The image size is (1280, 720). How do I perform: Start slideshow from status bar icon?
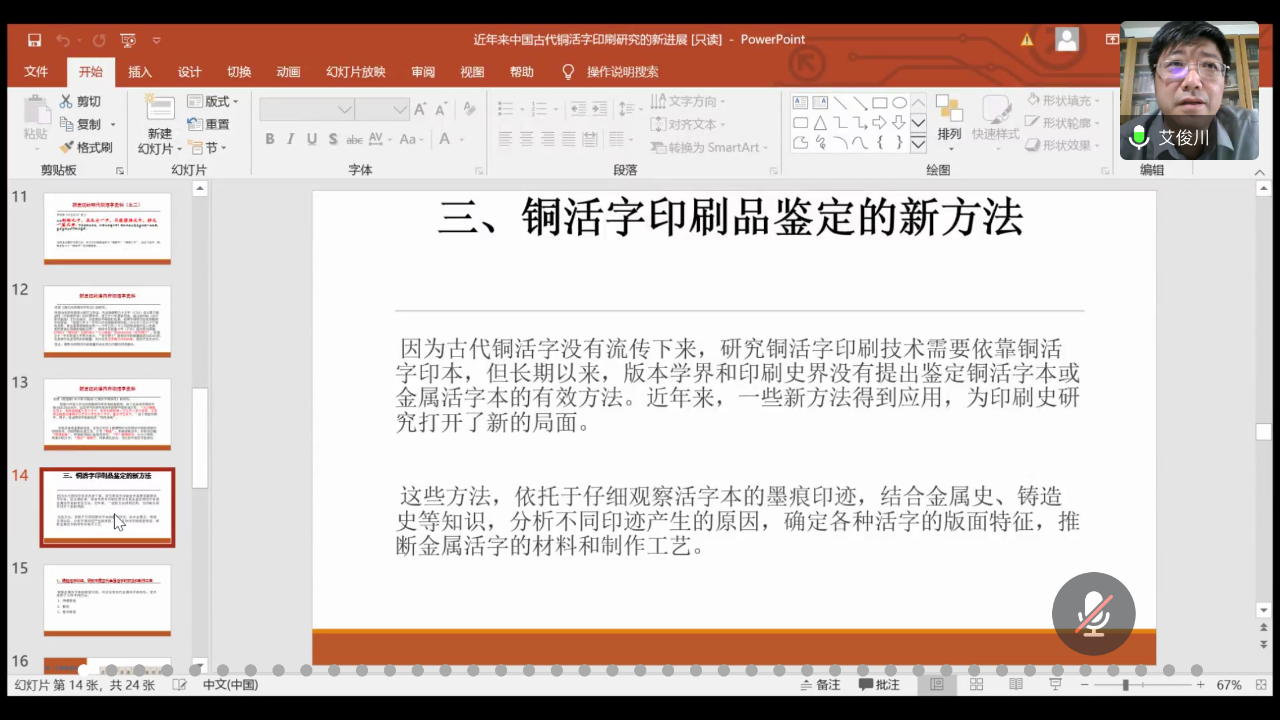(x=1055, y=685)
